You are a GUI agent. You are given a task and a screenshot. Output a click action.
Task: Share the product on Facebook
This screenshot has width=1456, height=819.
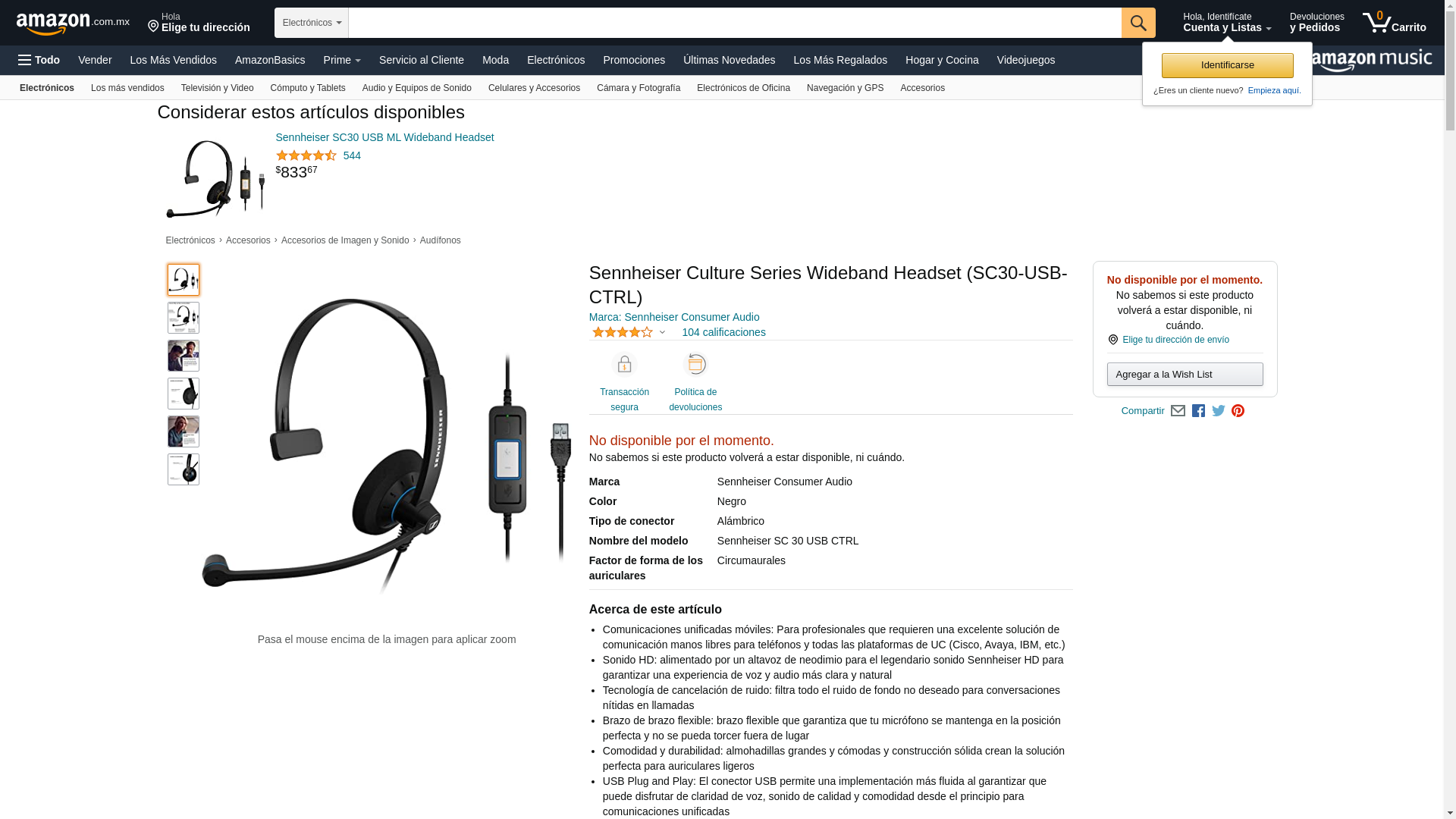coord(1198,411)
